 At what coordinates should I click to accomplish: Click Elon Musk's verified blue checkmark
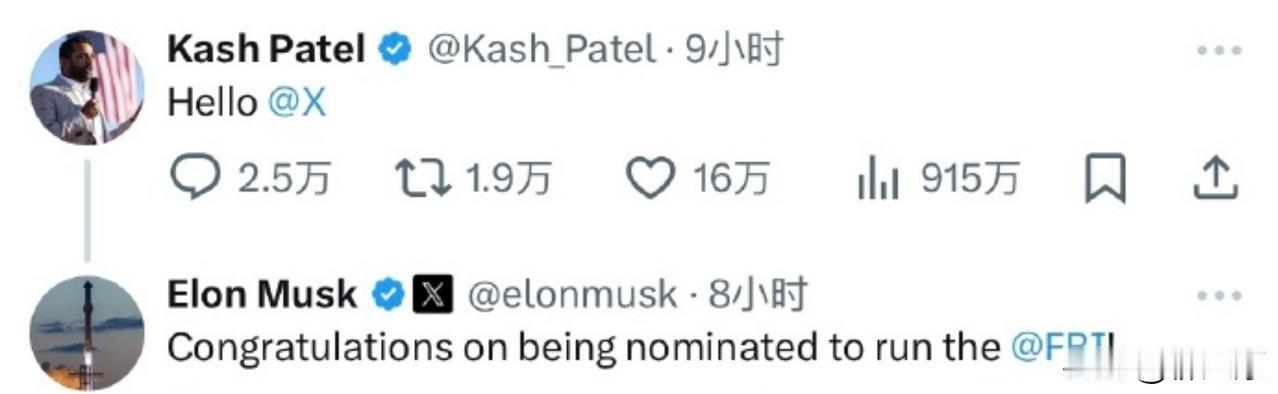tap(387, 295)
